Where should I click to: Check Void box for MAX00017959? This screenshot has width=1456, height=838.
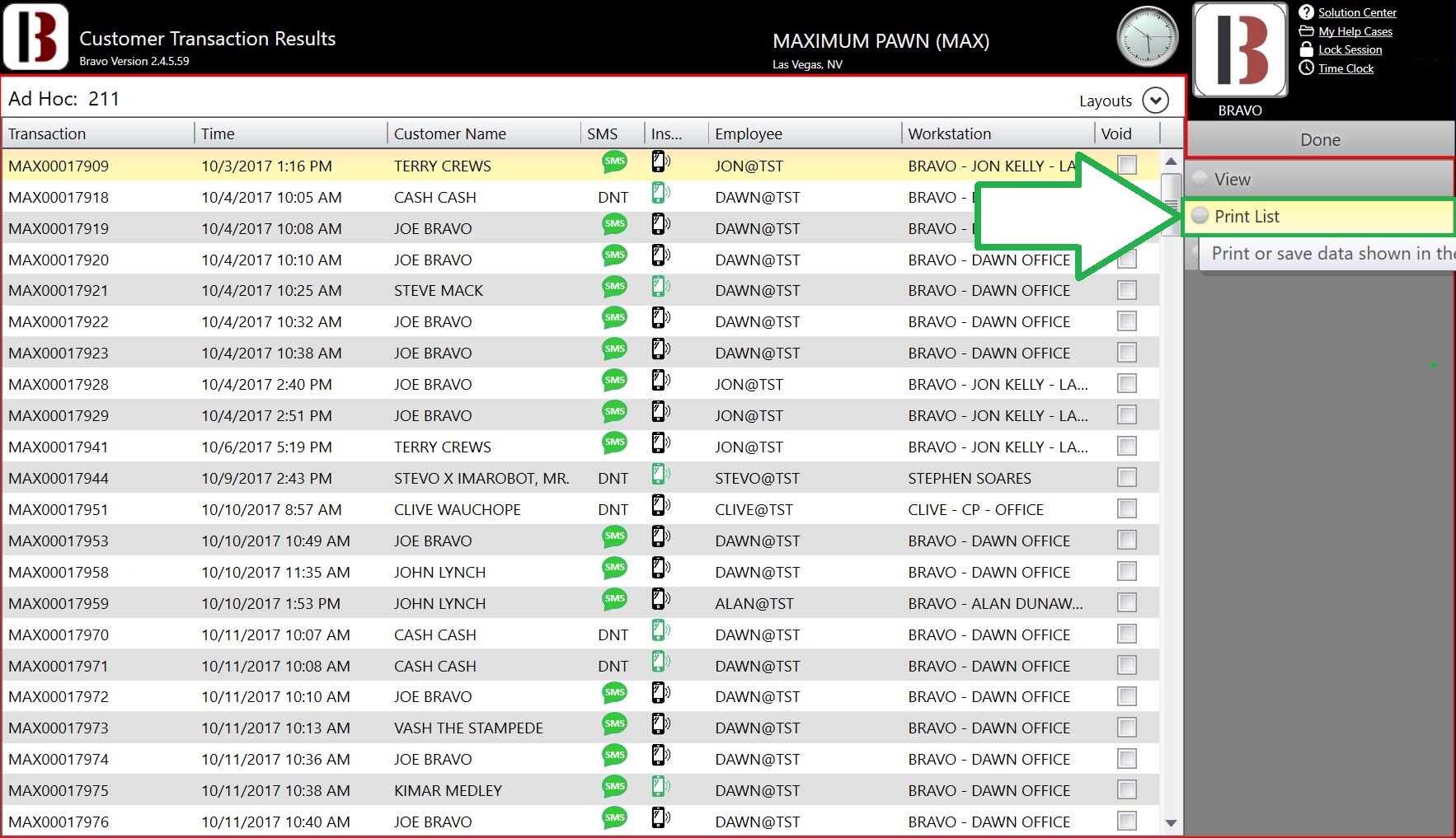point(1127,602)
